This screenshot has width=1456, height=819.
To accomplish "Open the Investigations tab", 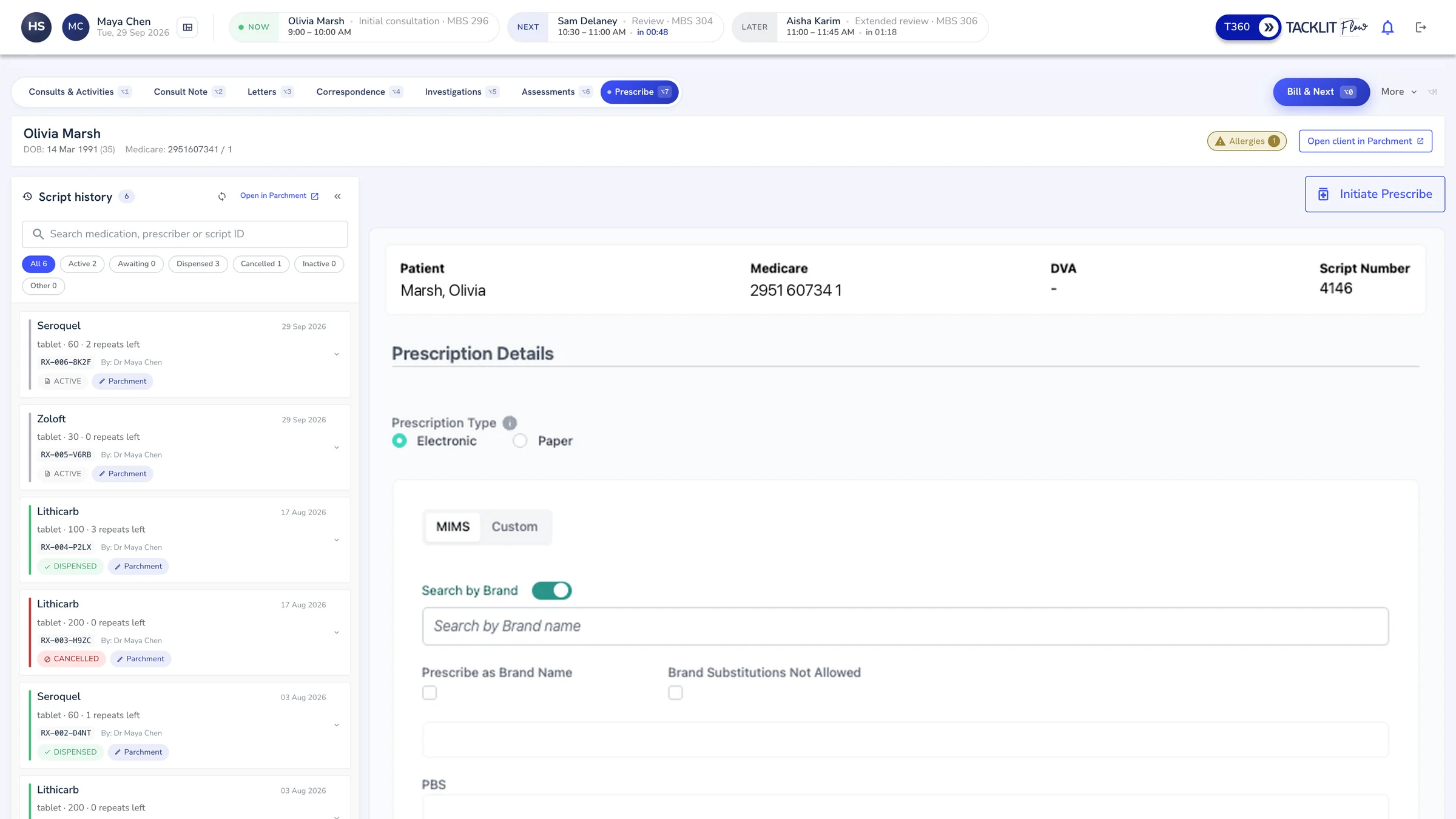I will (x=461, y=92).
